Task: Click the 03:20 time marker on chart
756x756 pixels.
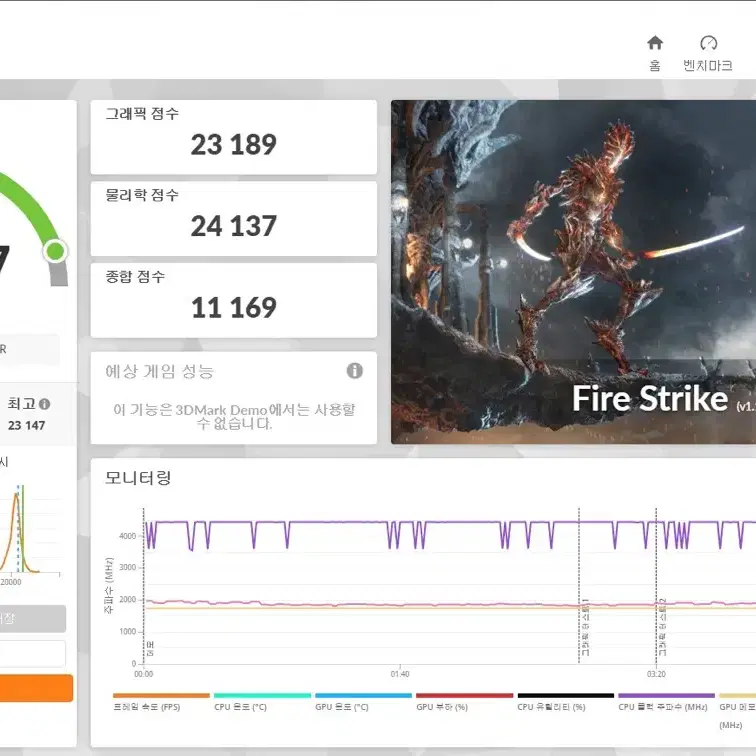Action: click(656, 674)
